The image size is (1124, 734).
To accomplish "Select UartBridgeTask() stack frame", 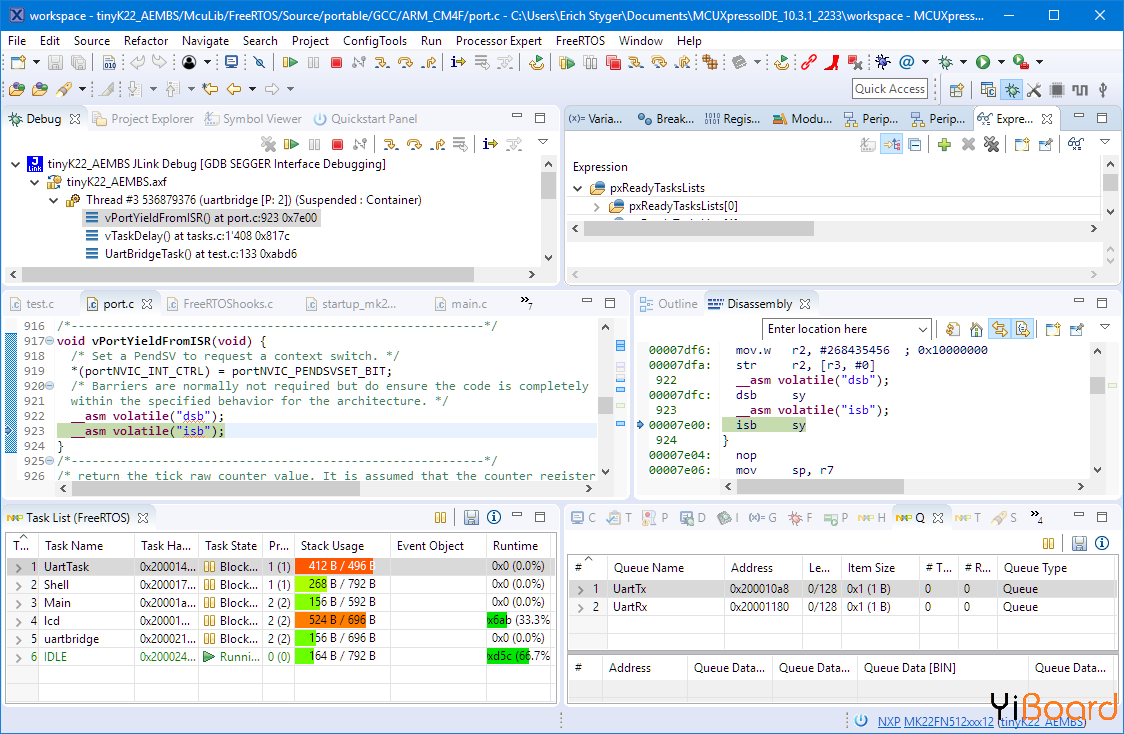I will pos(201,254).
